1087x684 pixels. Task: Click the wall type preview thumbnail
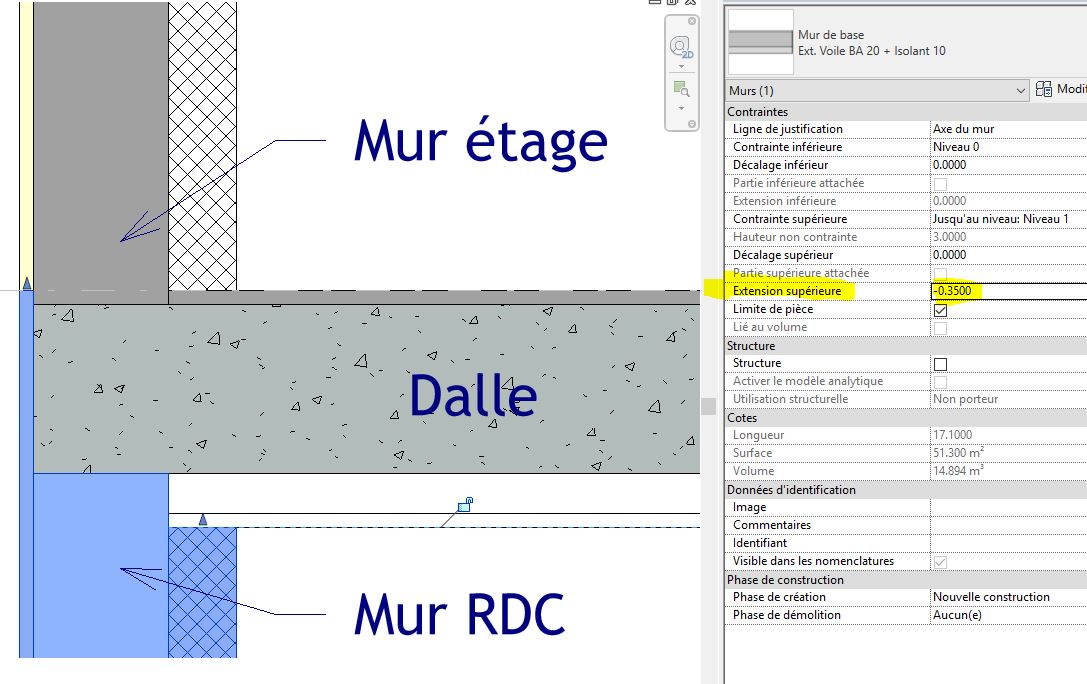(760, 41)
